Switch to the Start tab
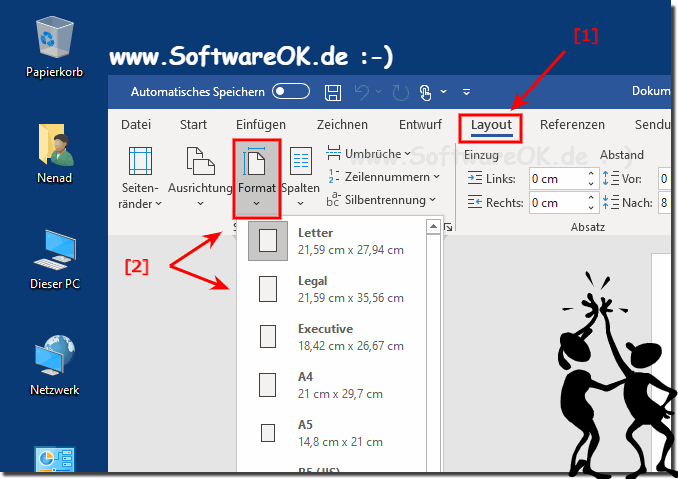The image size is (678, 479). tap(193, 125)
